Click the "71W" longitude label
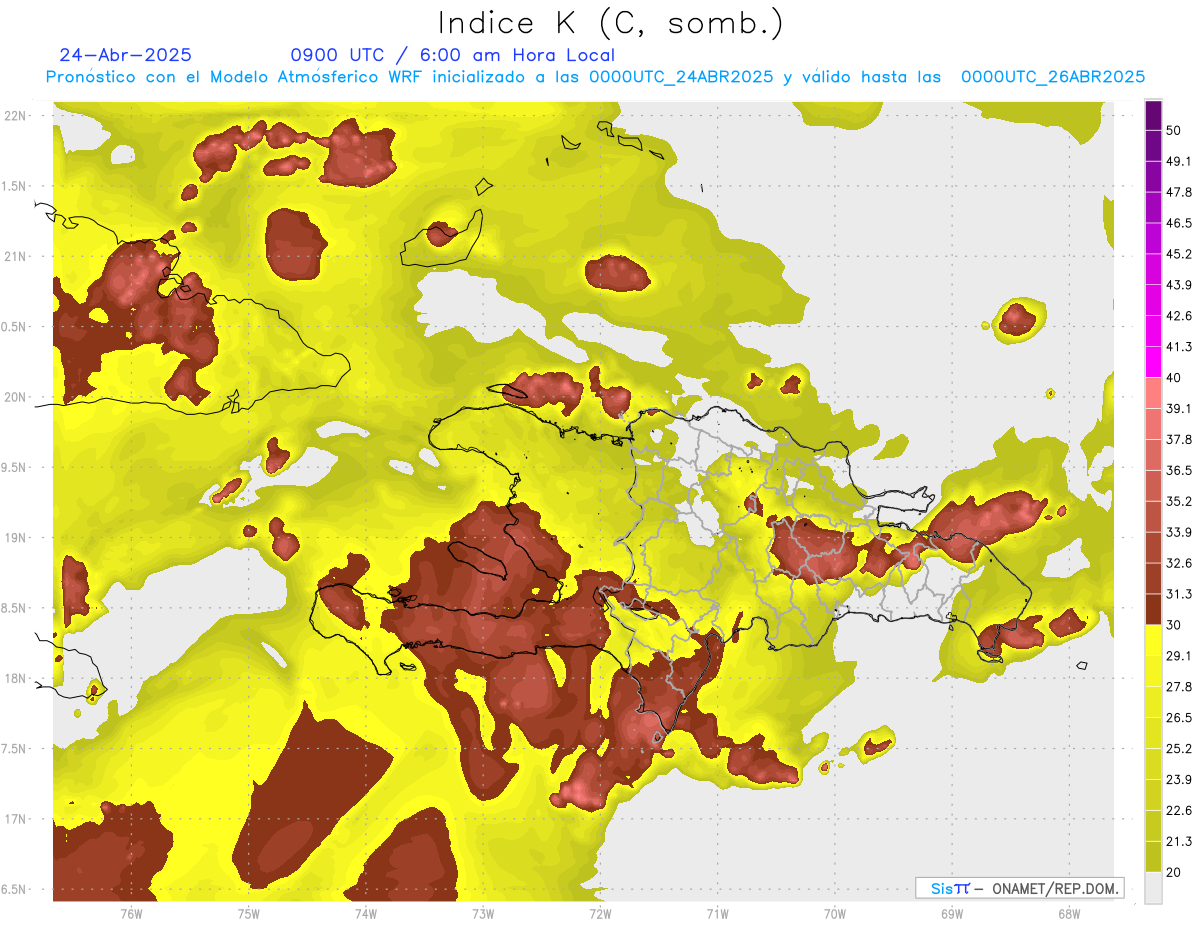 click(x=717, y=913)
